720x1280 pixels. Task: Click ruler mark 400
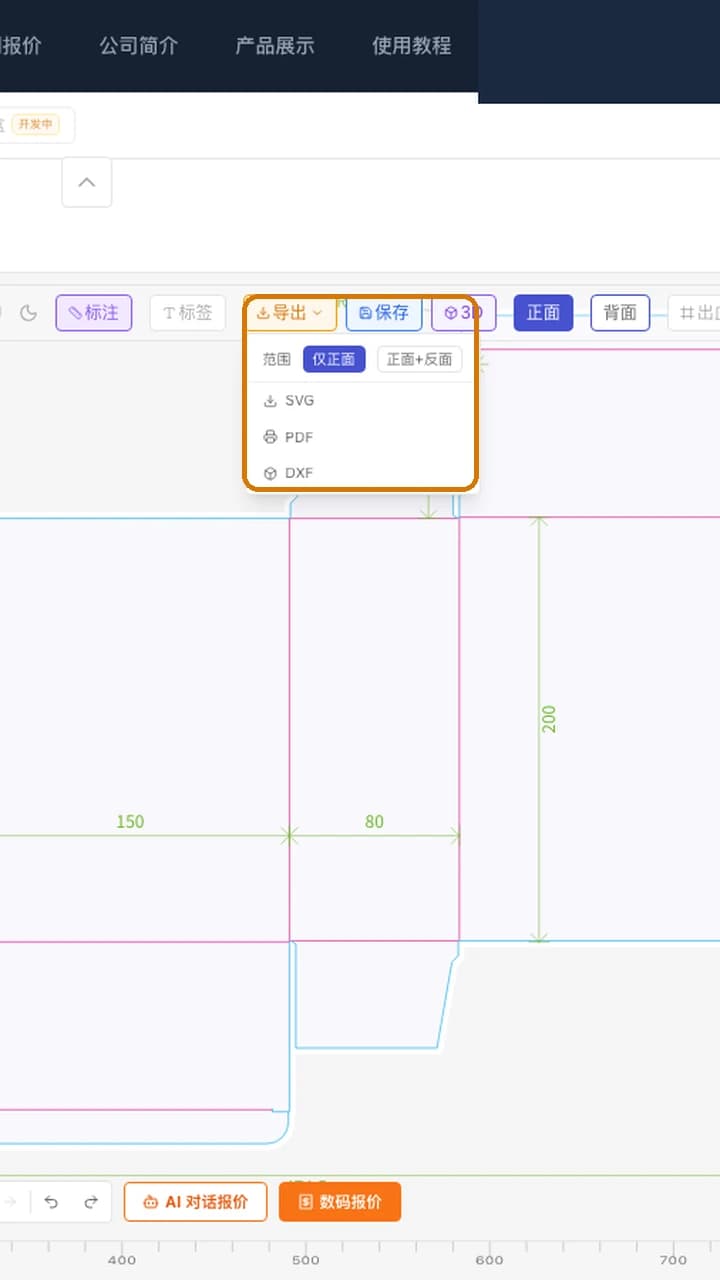click(x=122, y=1260)
